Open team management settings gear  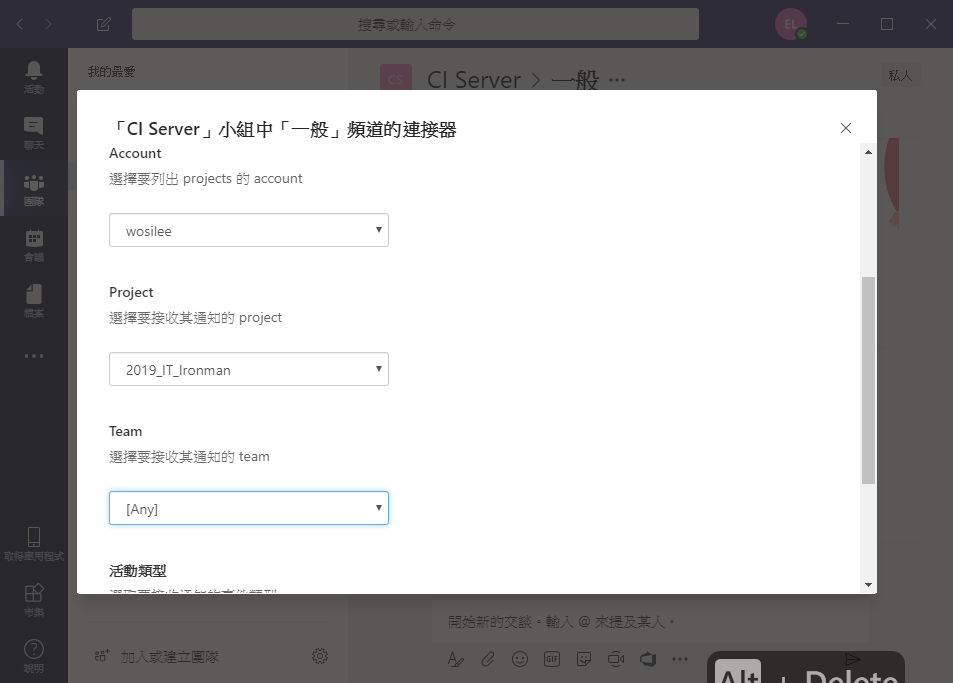(x=320, y=656)
